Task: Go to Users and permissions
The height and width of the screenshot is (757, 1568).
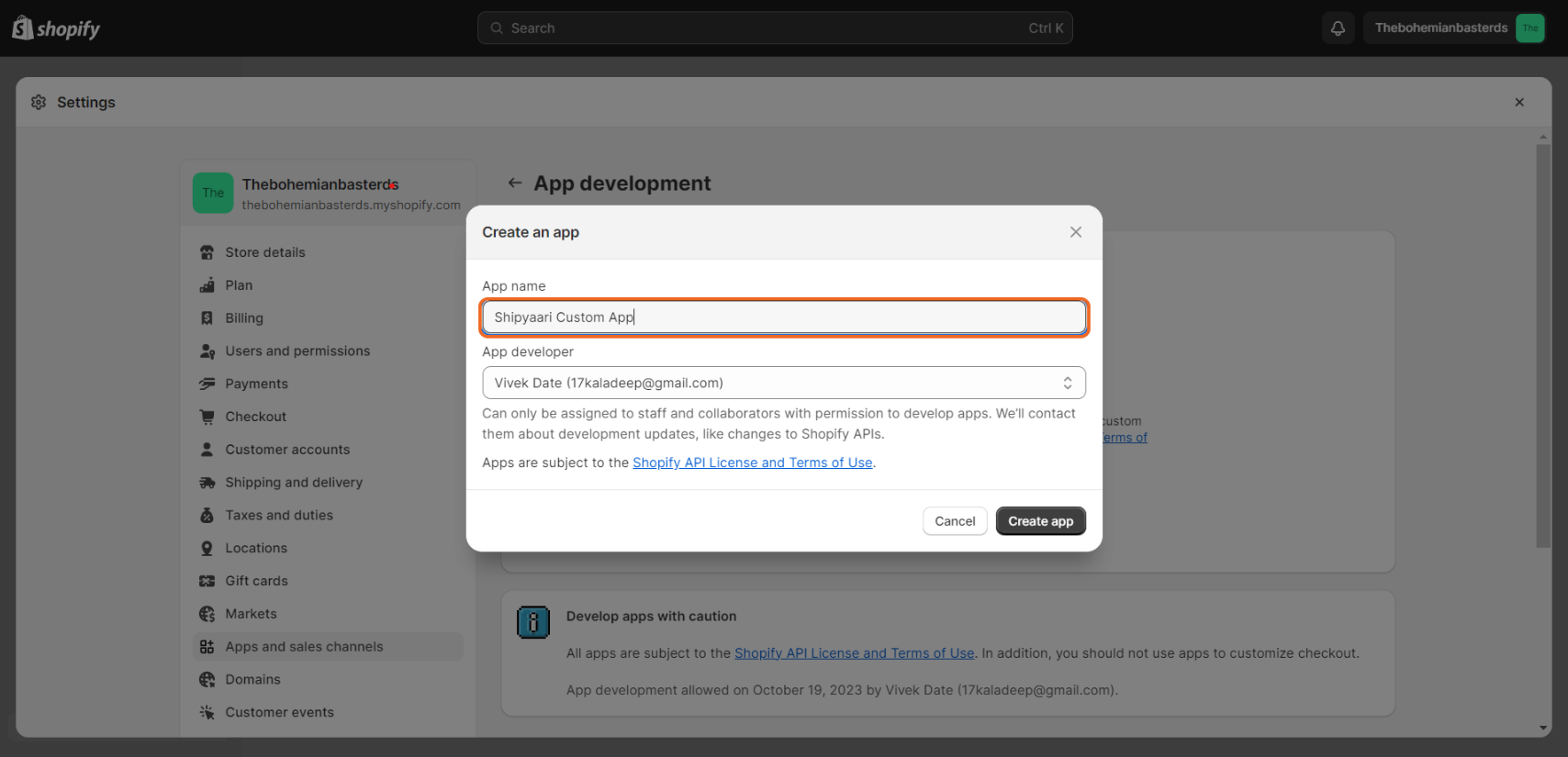Action: click(x=297, y=351)
